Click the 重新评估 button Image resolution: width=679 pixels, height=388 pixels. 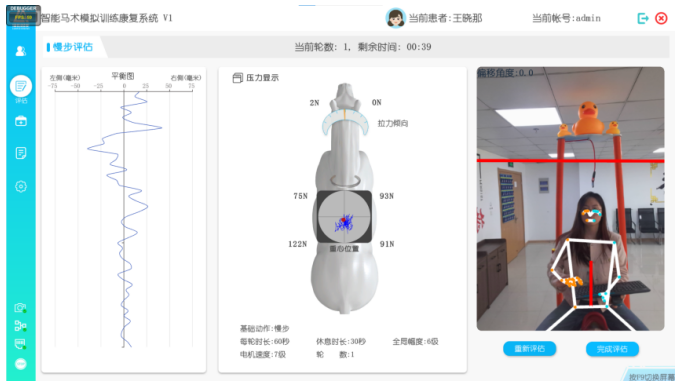pyautogui.click(x=530, y=349)
